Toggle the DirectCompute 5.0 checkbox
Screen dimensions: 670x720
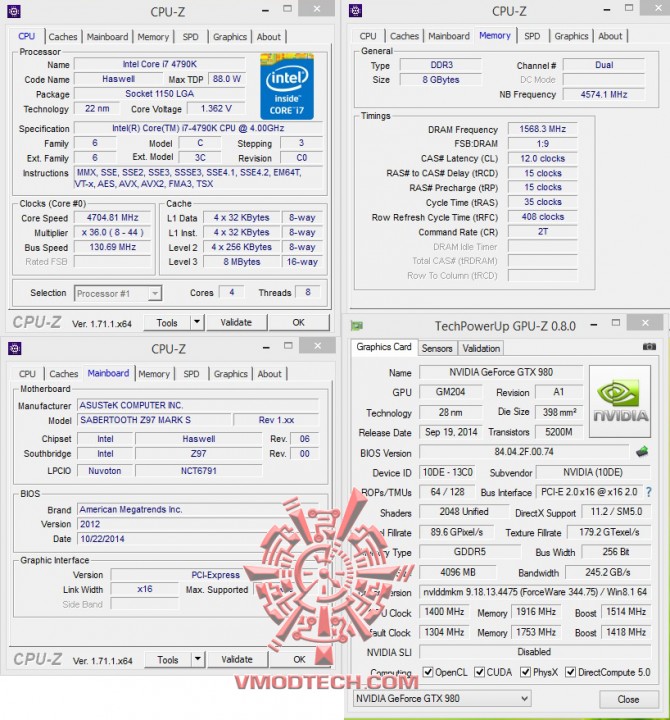coord(570,672)
